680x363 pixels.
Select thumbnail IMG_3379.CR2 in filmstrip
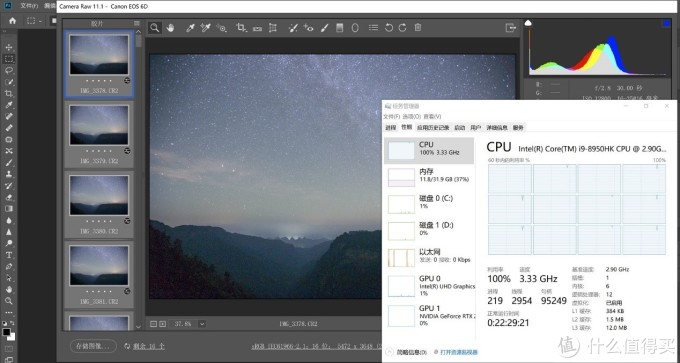(99, 134)
